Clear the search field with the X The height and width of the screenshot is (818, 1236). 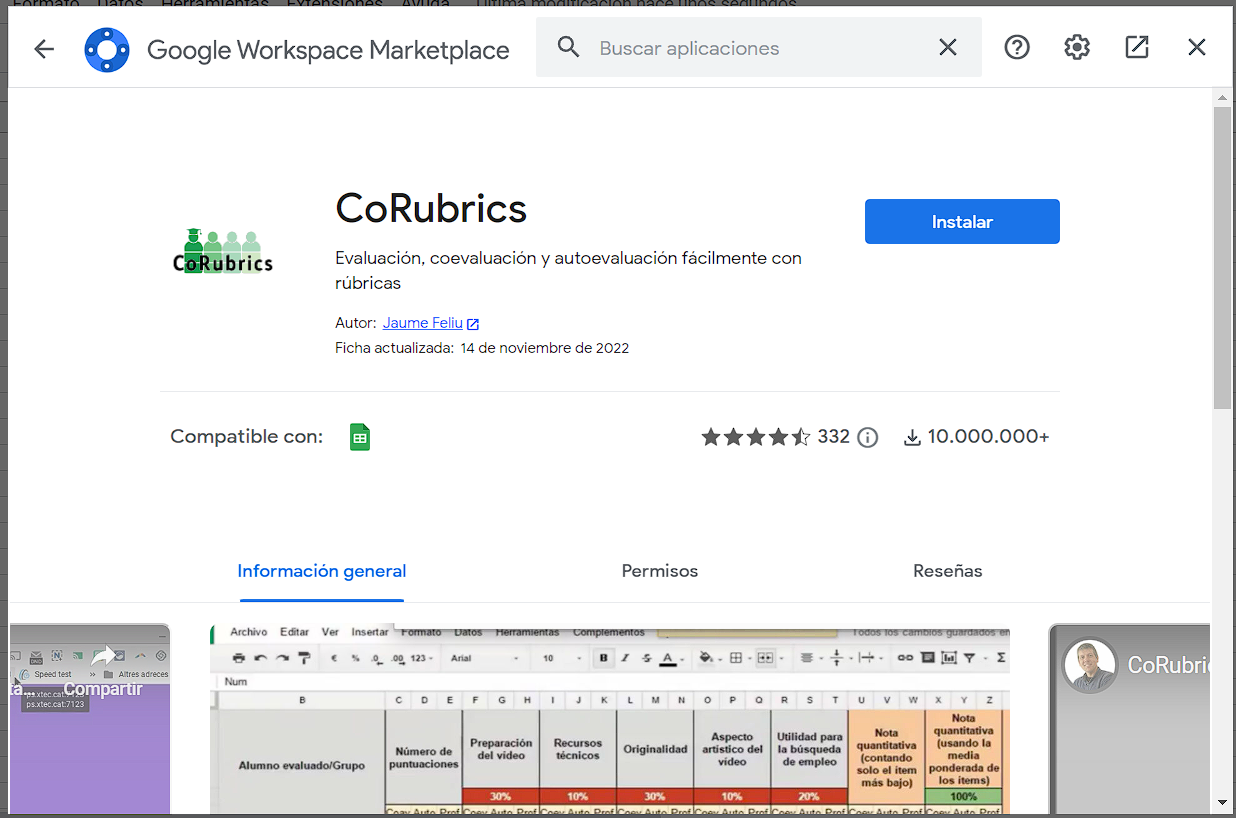(x=948, y=47)
